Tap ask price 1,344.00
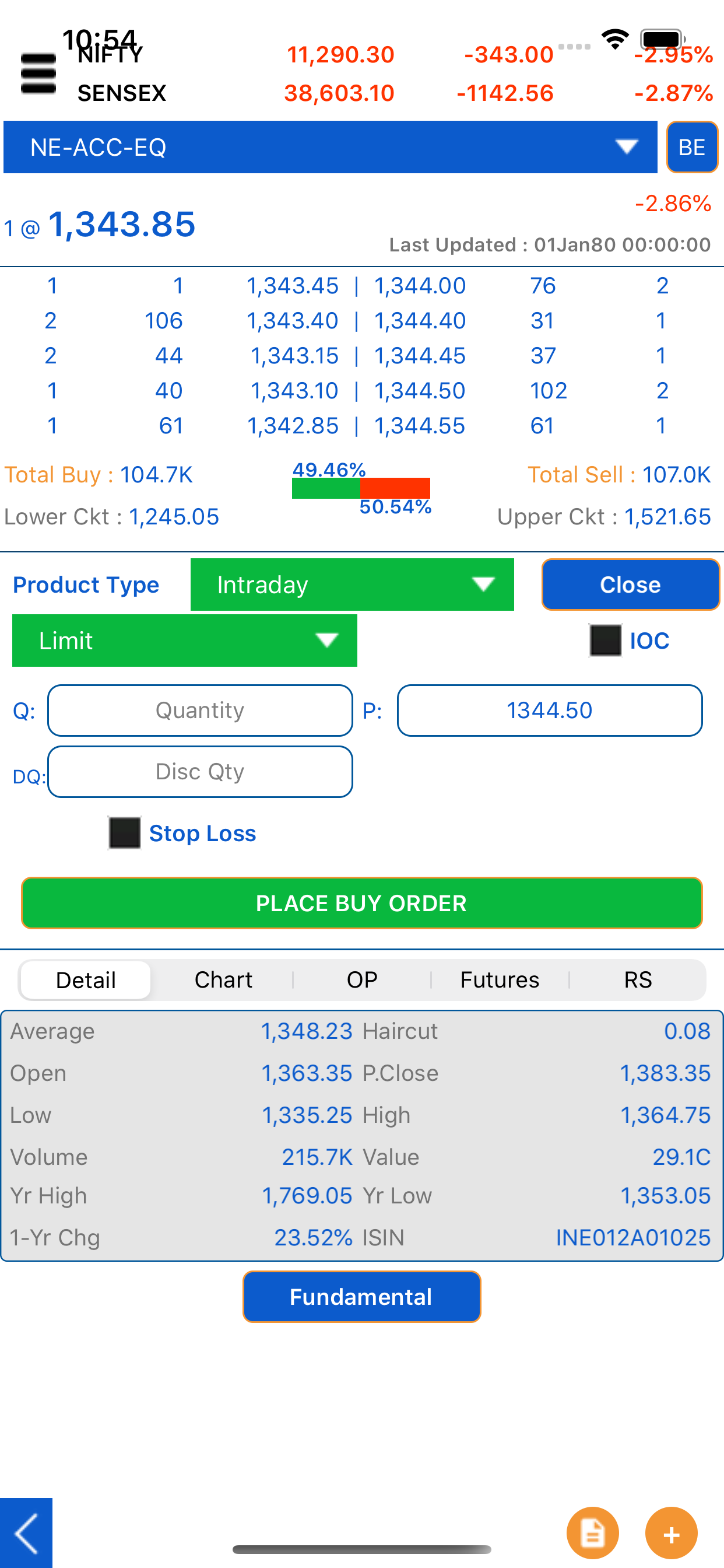Viewport: 724px width, 1568px height. (420, 286)
